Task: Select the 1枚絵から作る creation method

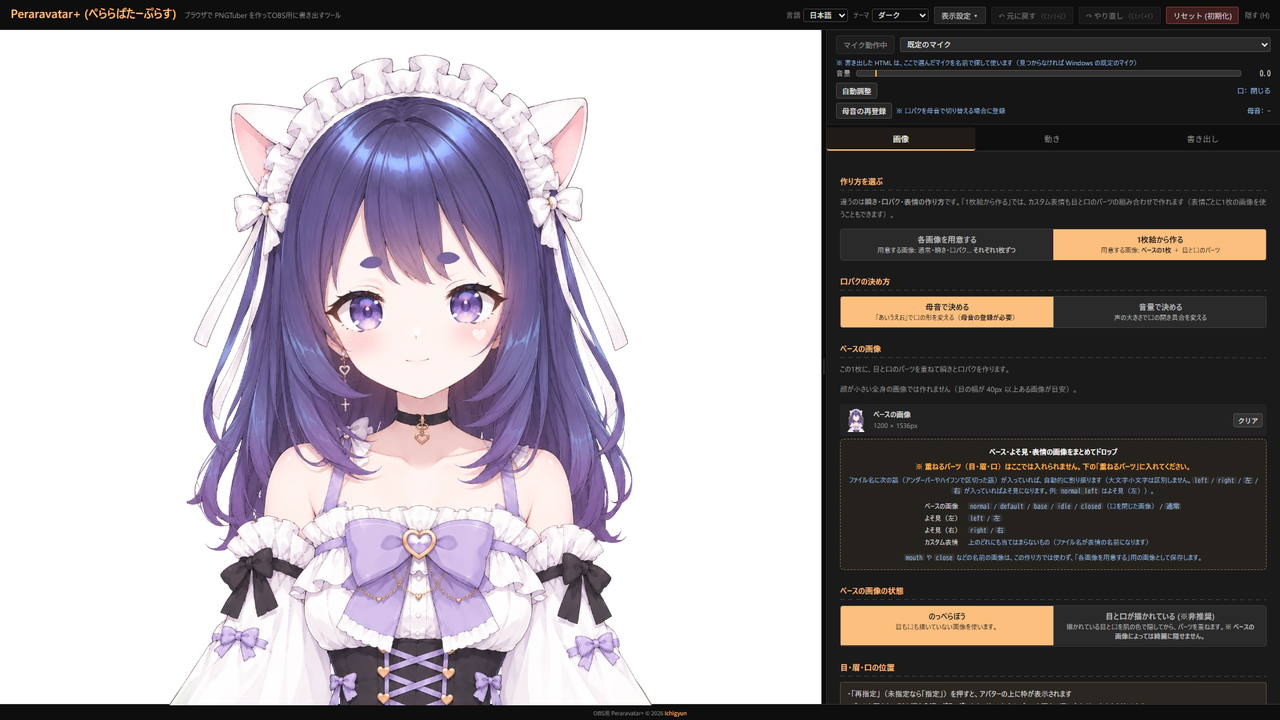Action: 1160,244
